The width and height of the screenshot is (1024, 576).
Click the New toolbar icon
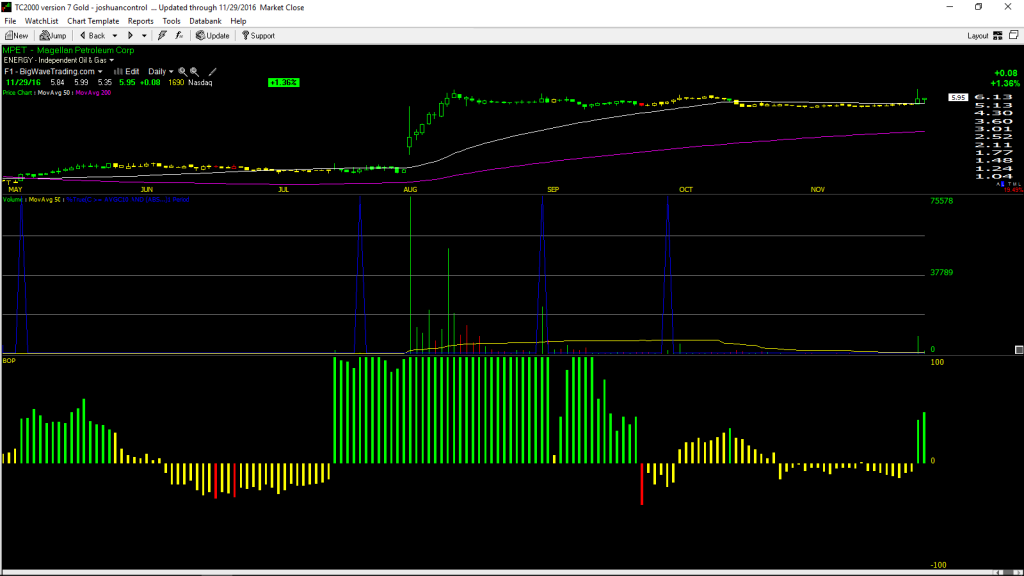pyautogui.click(x=16, y=36)
